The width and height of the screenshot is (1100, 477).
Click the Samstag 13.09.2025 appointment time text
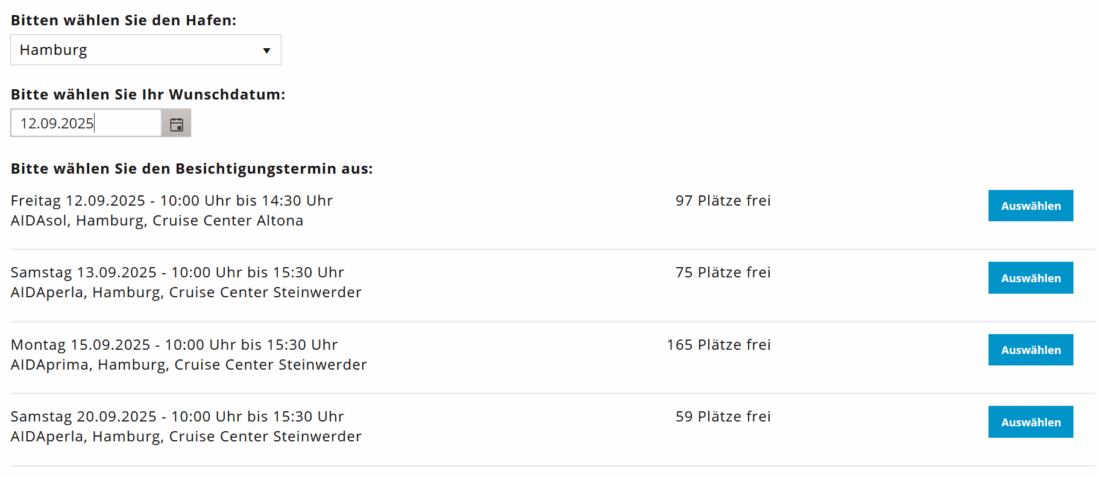[177, 273]
